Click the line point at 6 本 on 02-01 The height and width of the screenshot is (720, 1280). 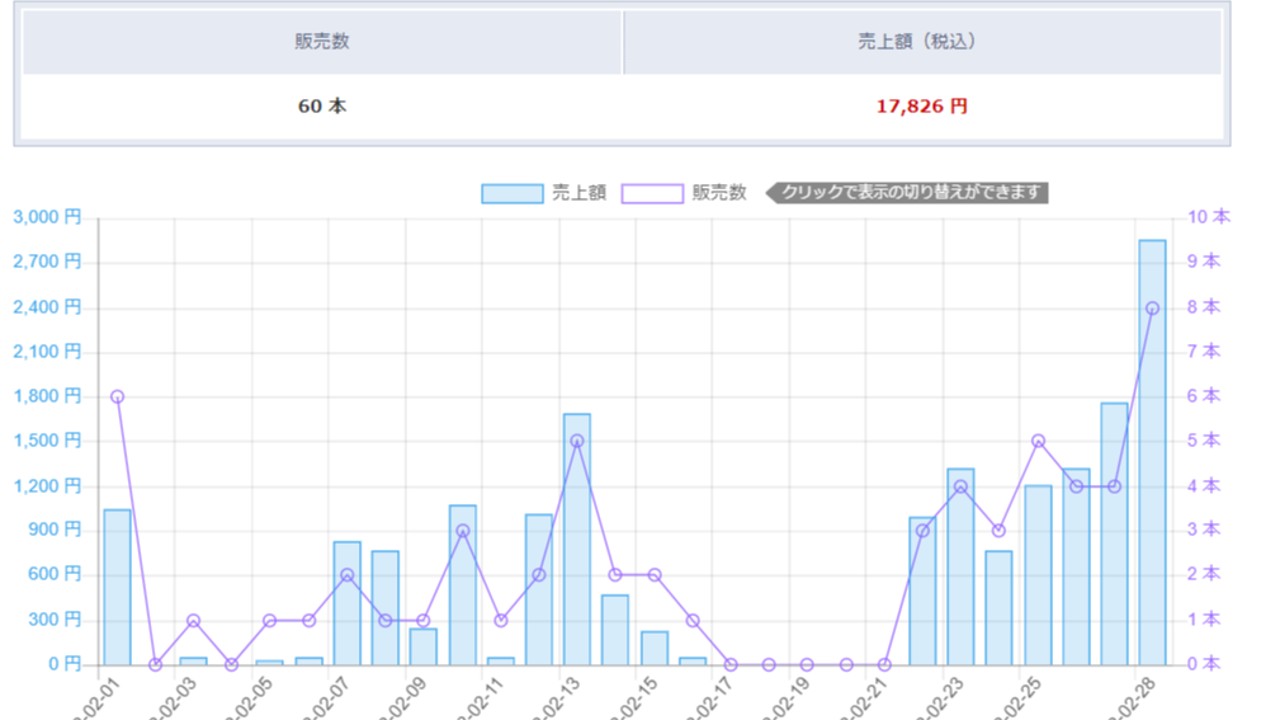[117, 397]
